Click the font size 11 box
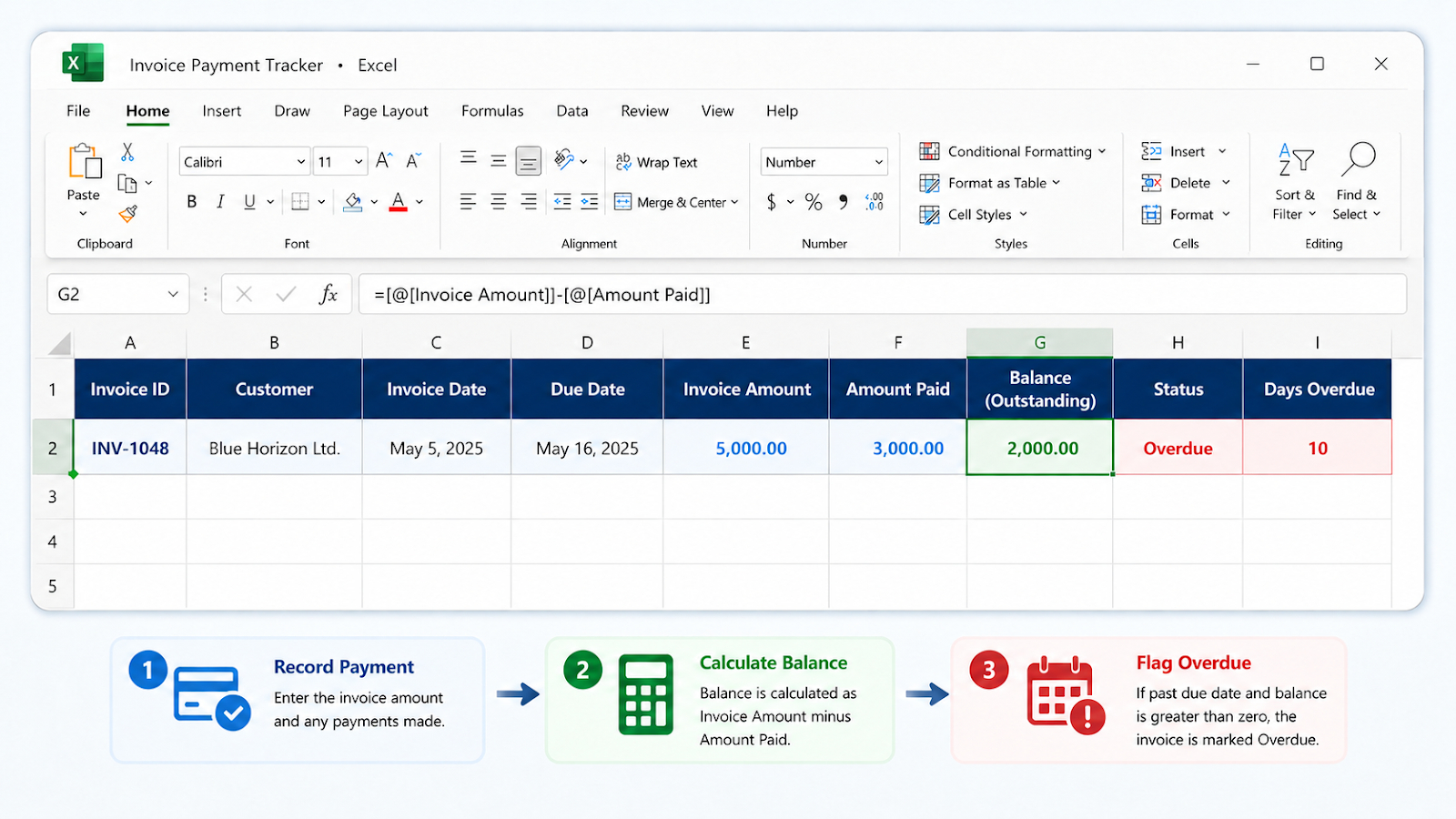Screen dimensions: 1456x819 (340, 162)
